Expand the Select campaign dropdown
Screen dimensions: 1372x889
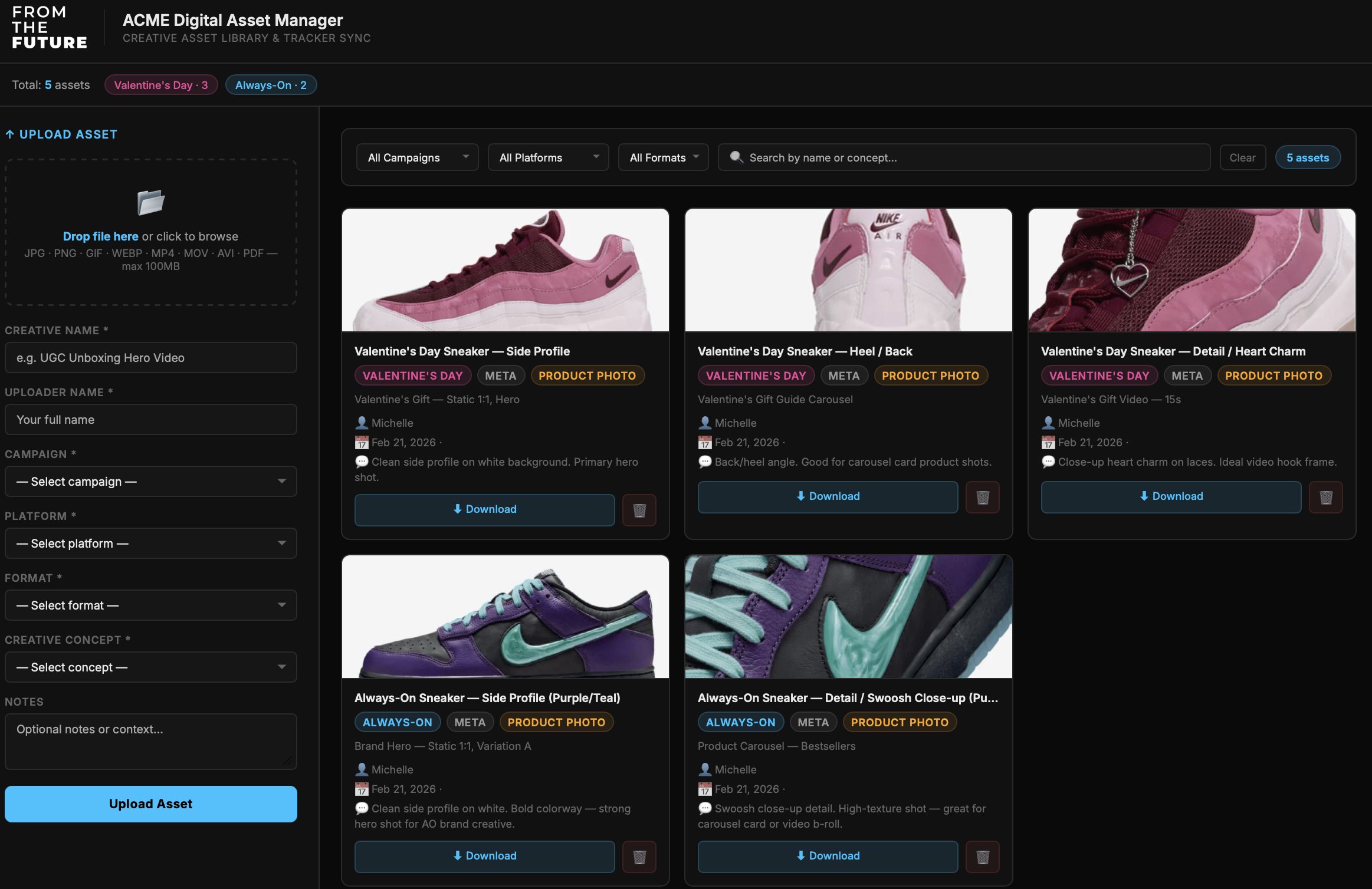(x=151, y=482)
